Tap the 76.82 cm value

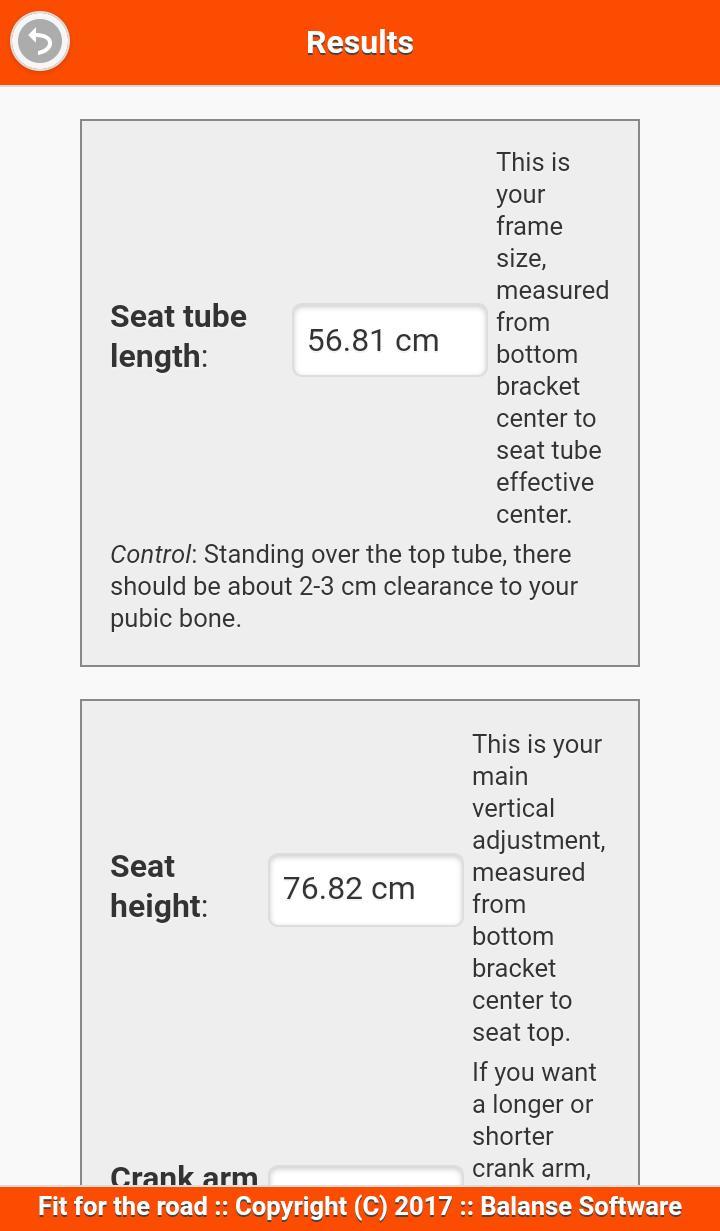349,888
